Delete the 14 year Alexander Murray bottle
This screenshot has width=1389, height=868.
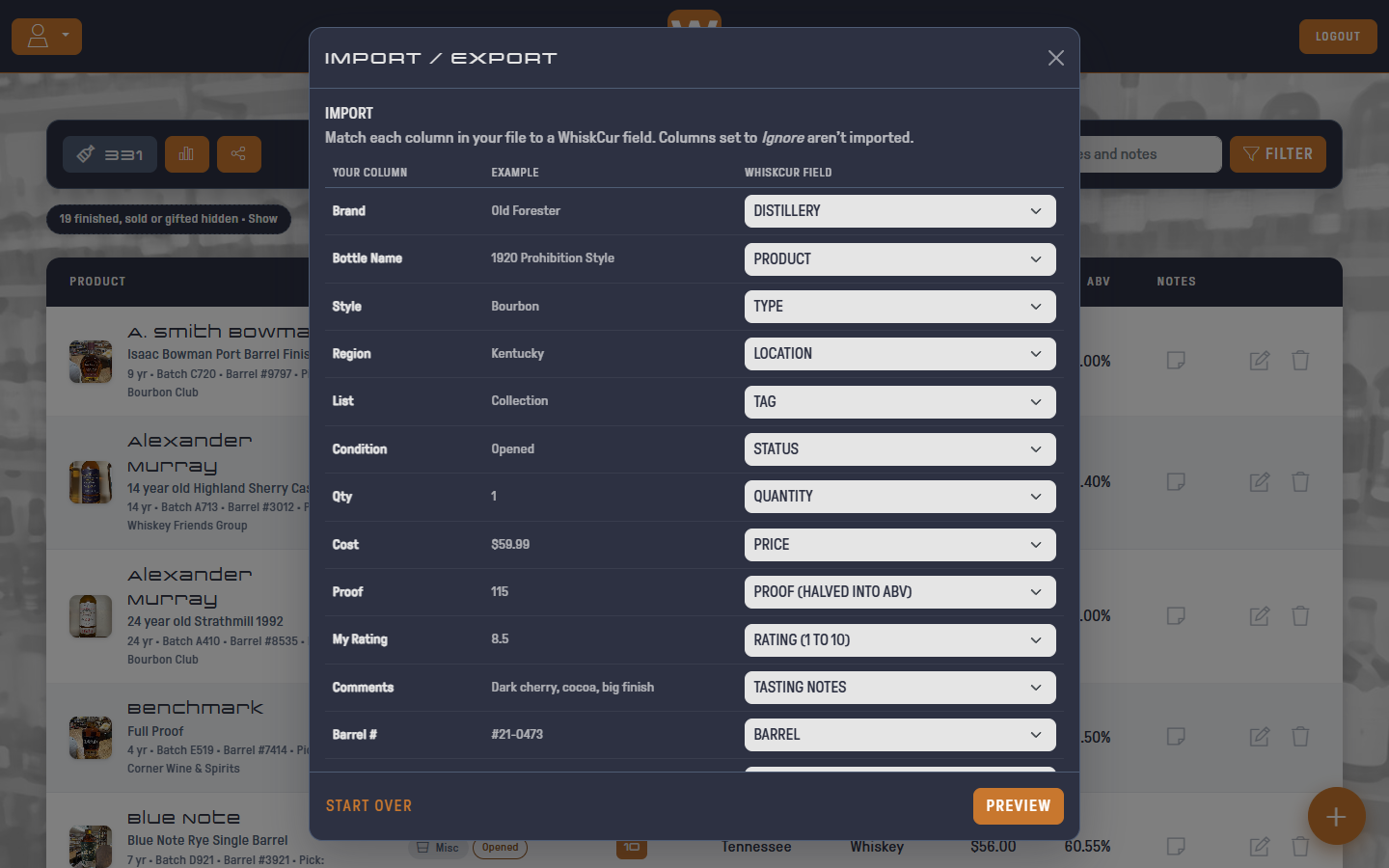click(x=1300, y=481)
